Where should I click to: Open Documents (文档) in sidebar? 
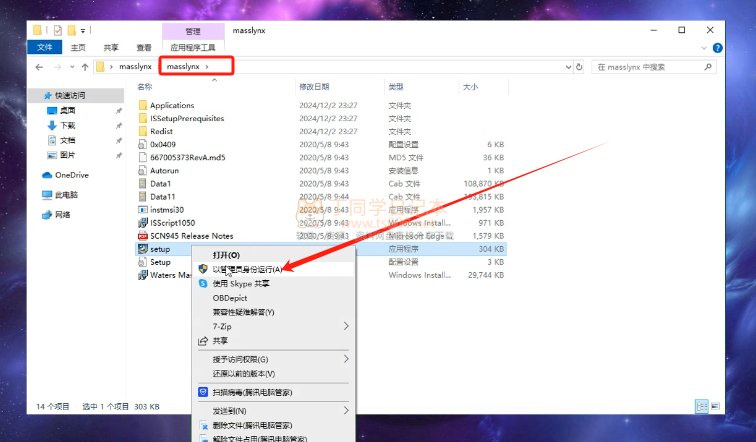(x=68, y=140)
